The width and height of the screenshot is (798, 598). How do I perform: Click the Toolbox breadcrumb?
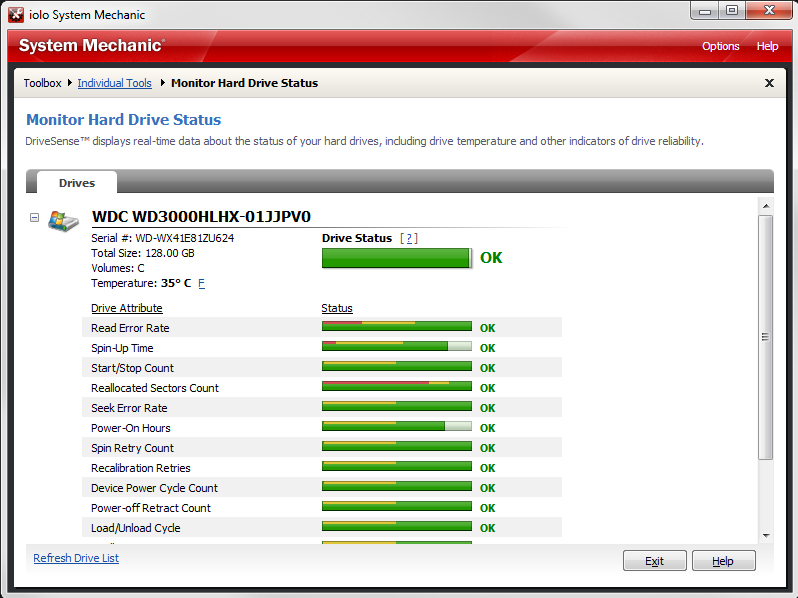42,83
